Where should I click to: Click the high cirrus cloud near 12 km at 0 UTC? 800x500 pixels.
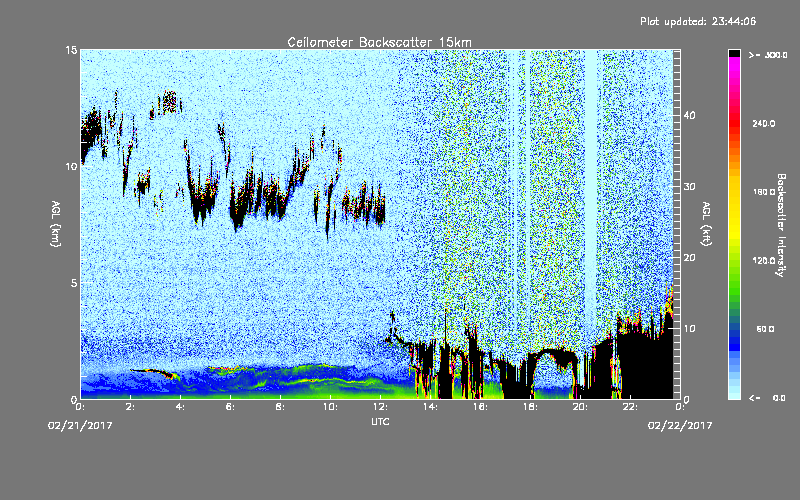92,130
